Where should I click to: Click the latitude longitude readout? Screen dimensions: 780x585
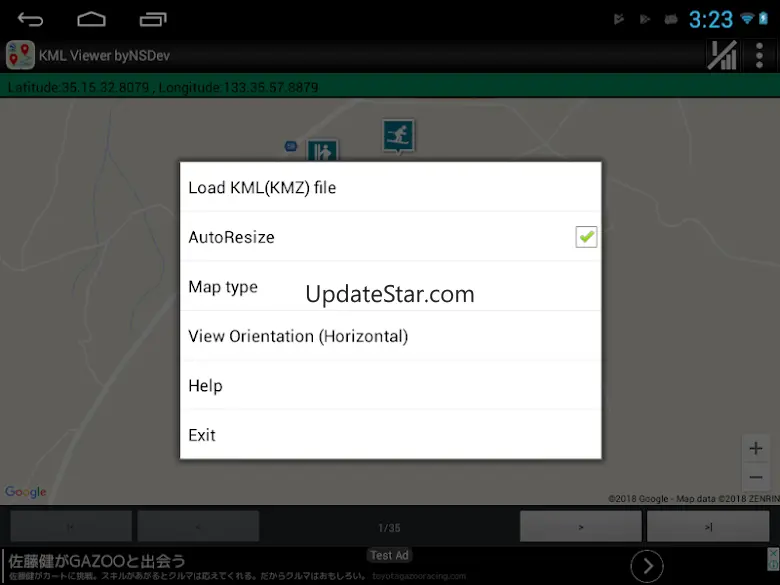click(x=163, y=88)
